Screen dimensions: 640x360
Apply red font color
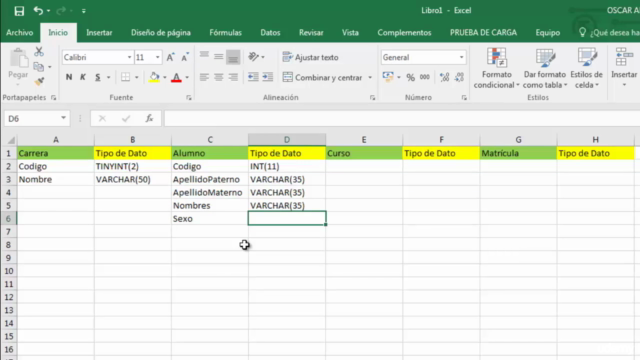176,77
